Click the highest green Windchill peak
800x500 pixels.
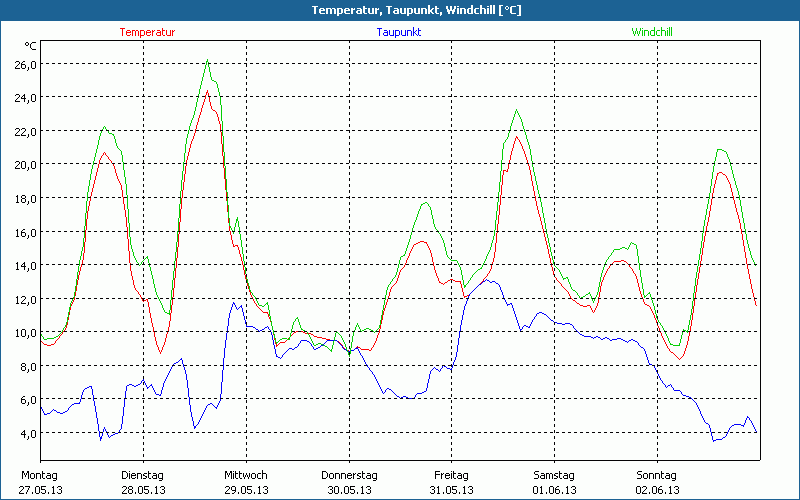tap(207, 61)
